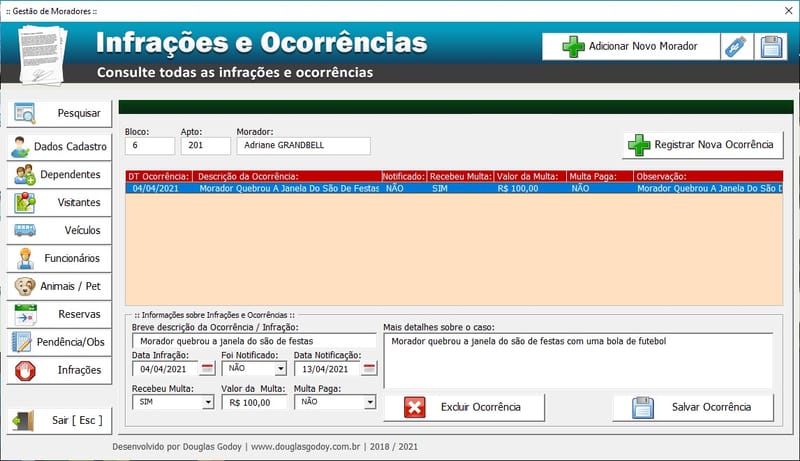The width and height of the screenshot is (800, 461).
Task: Expand the Recebeu Multa dropdown
Action: (x=208, y=402)
